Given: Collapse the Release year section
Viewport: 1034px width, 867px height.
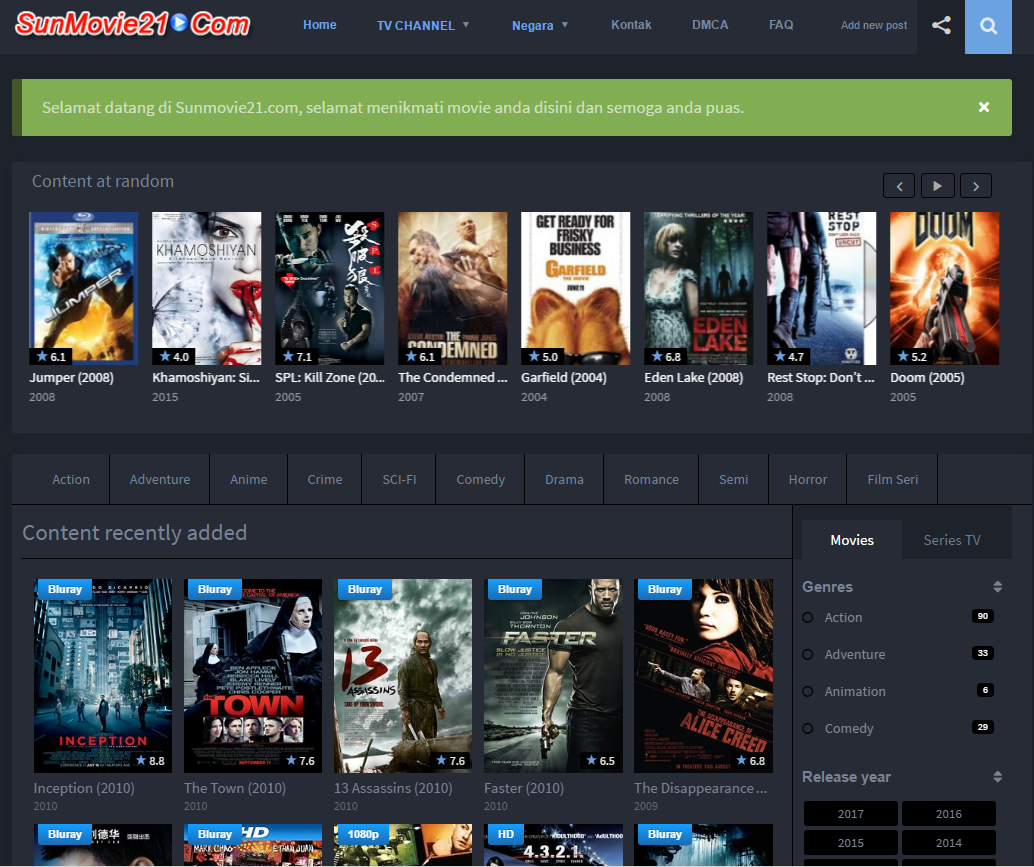Looking at the screenshot, I should [998, 777].
